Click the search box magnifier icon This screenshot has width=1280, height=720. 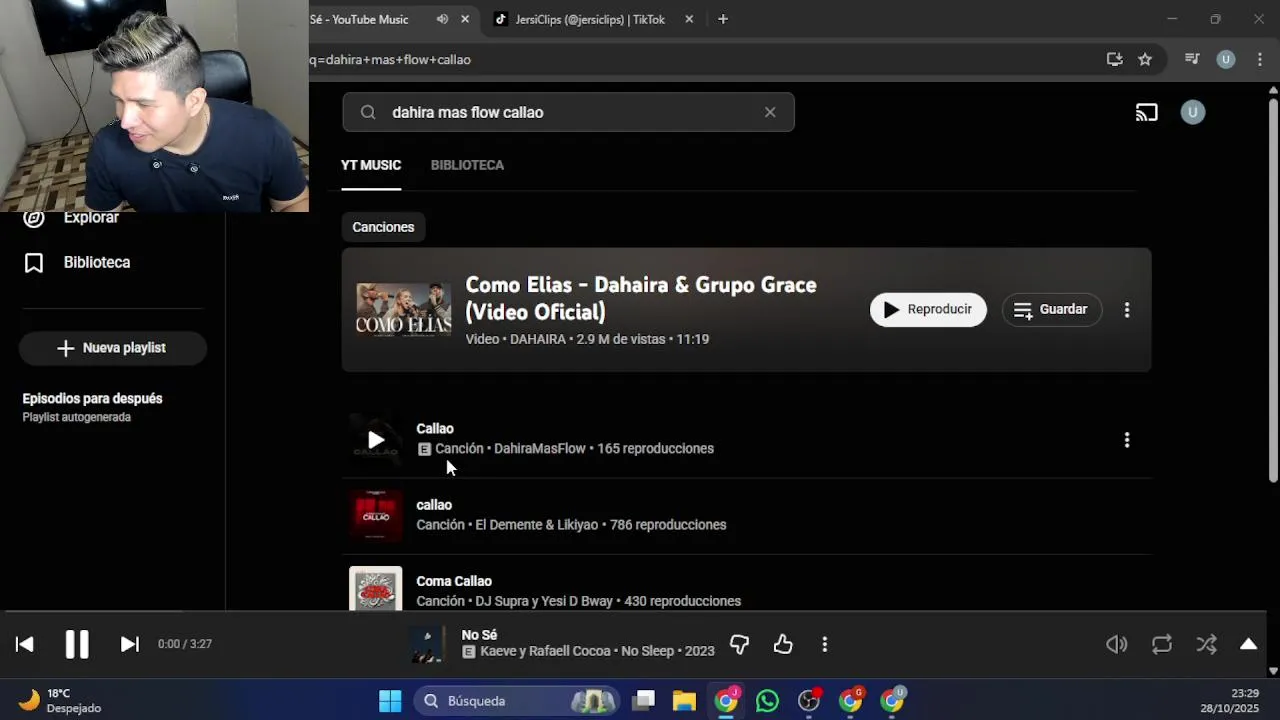[368, 112]
